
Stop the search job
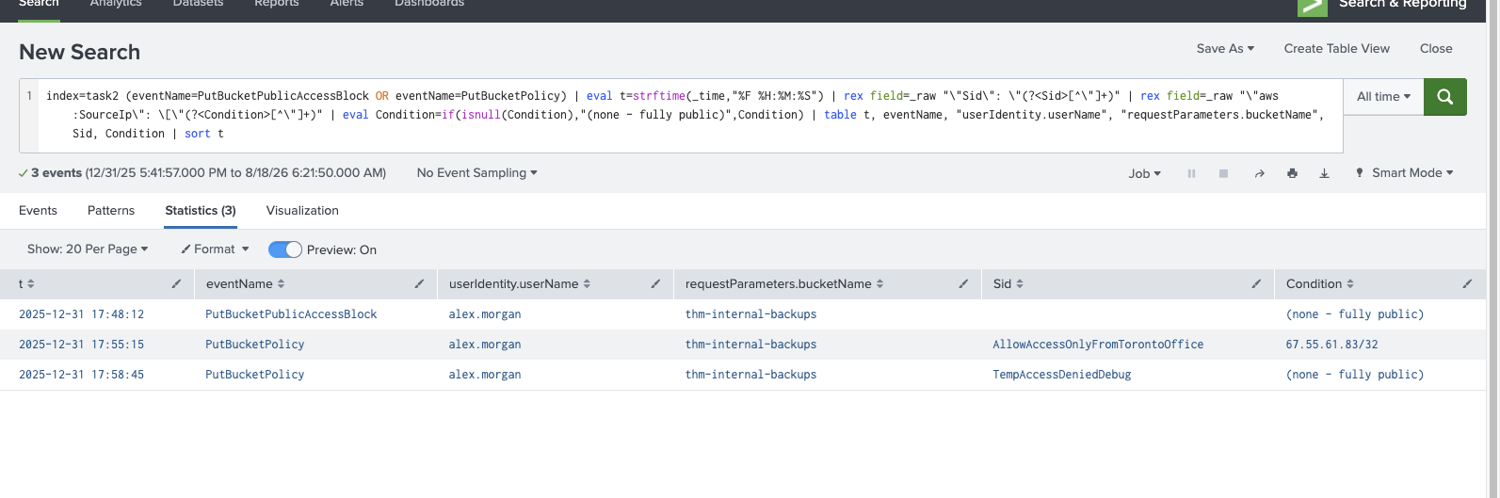1223,173
